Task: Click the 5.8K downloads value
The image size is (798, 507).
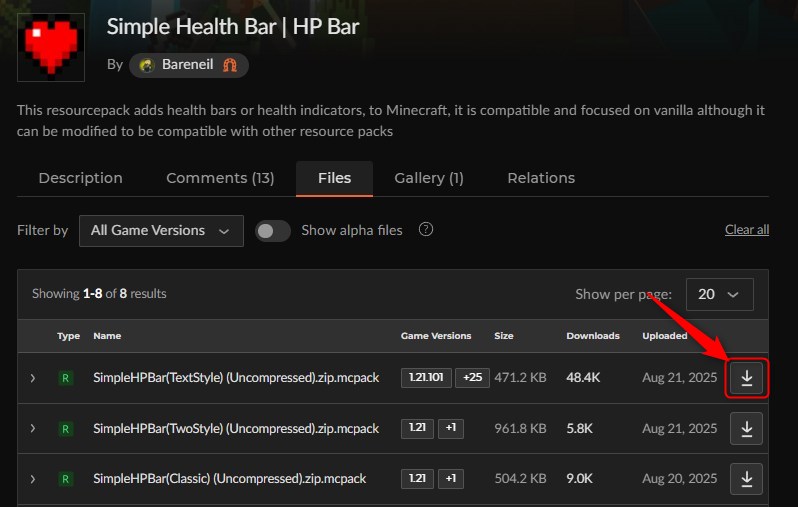Action: tap(579, 429)
